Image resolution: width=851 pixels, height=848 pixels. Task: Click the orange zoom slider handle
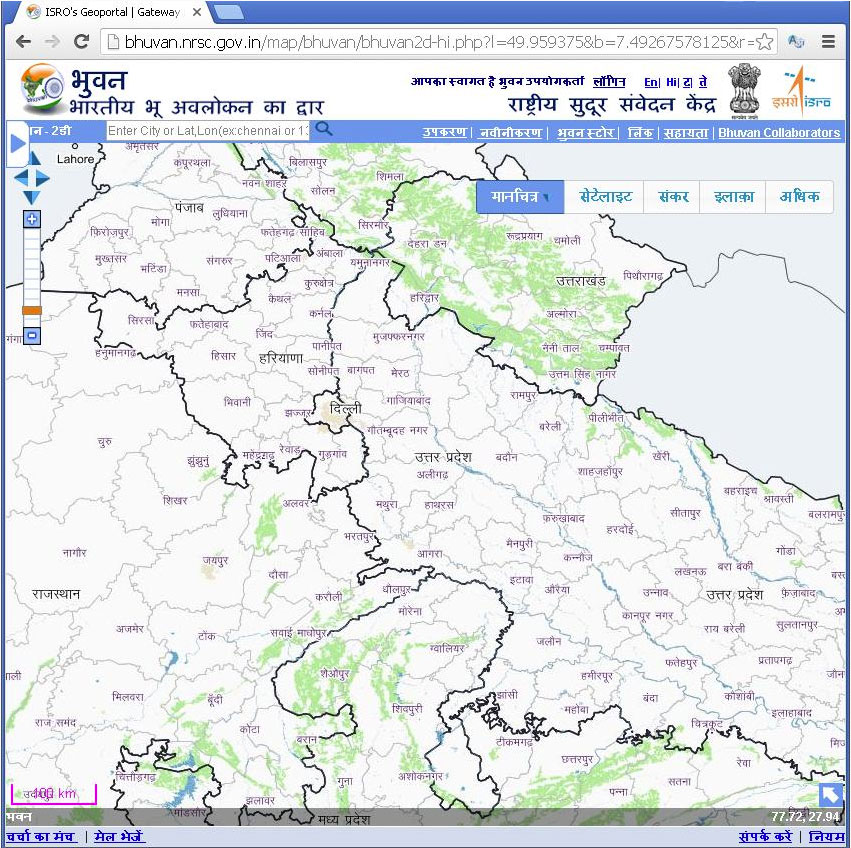pos(32,310)
